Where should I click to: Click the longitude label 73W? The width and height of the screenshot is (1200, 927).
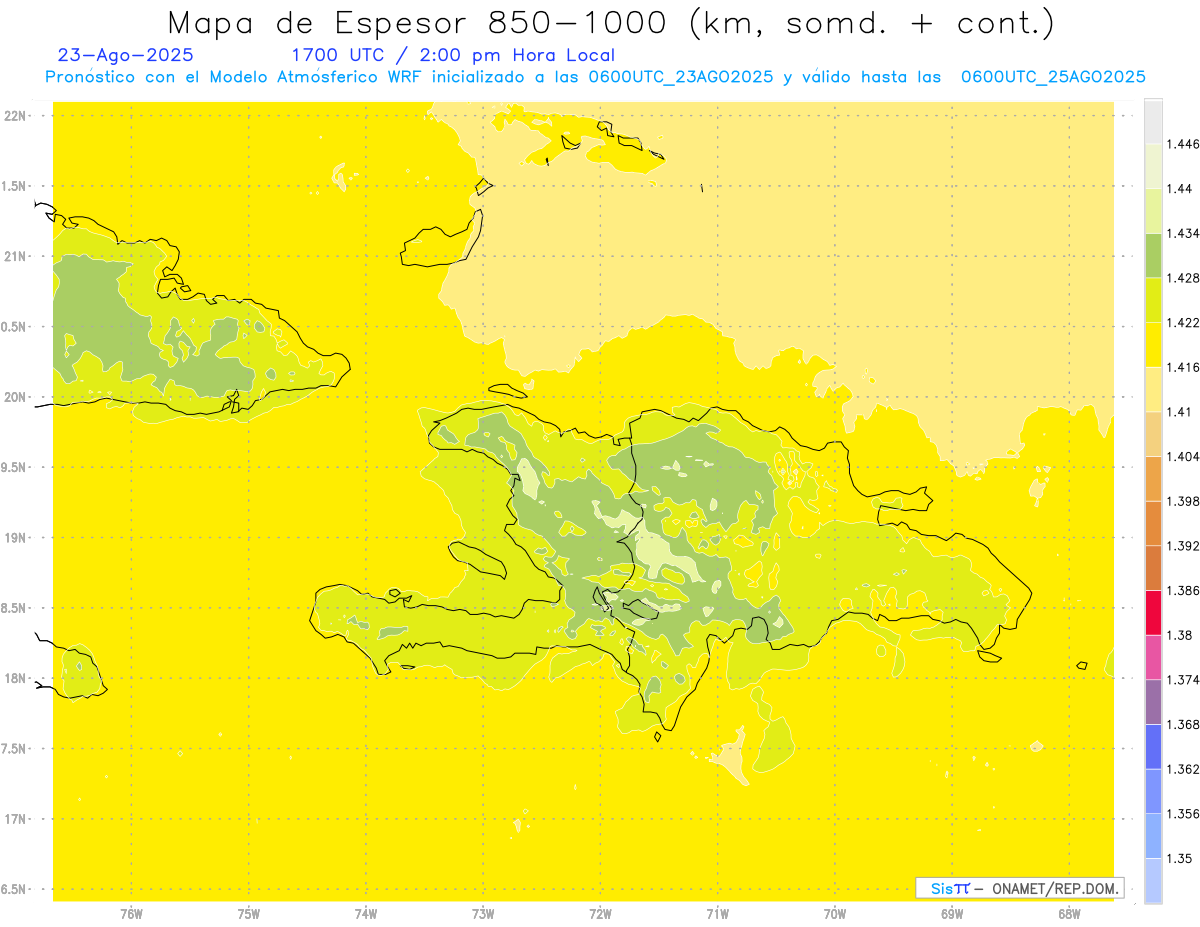[483, 914]
